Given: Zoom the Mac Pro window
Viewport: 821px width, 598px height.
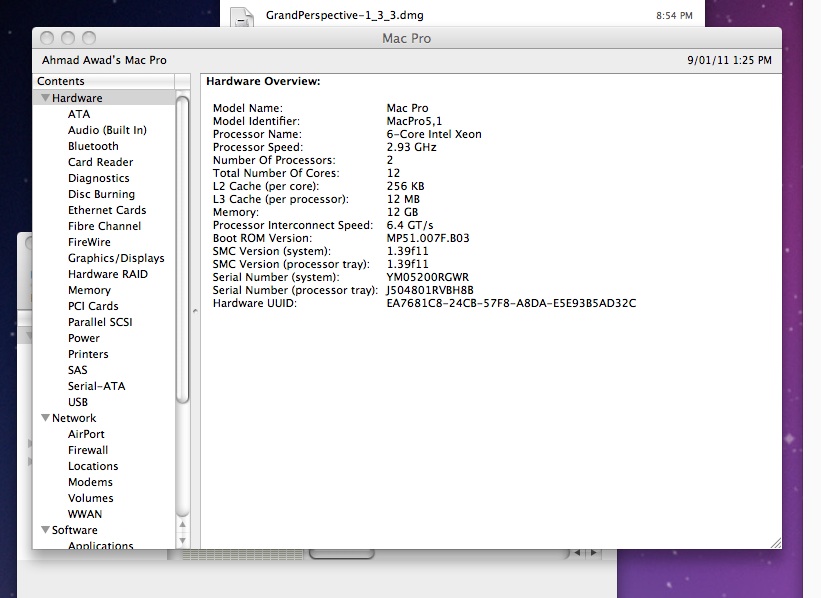Looking at the screenshot, I should [89, 38].
